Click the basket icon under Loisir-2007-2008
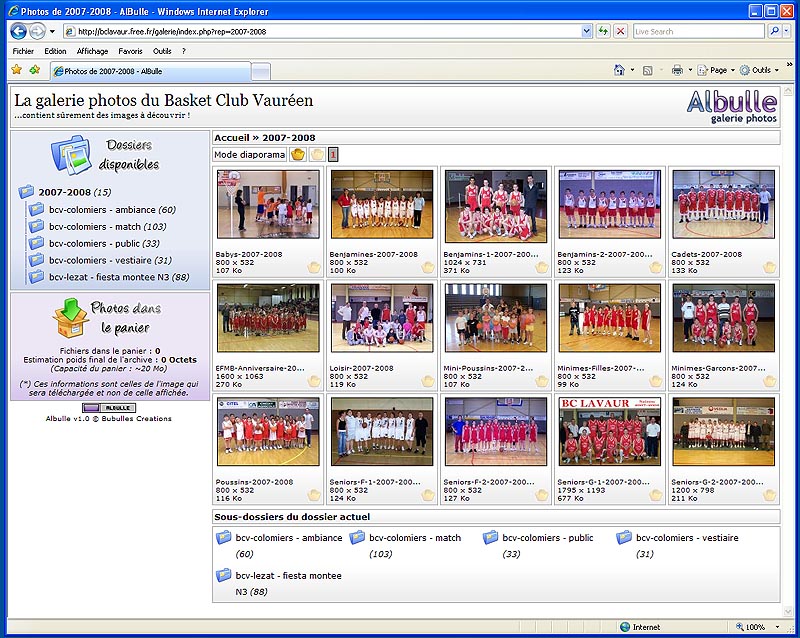The width and height of the screenshot is (800, 638). pos(428,381)
